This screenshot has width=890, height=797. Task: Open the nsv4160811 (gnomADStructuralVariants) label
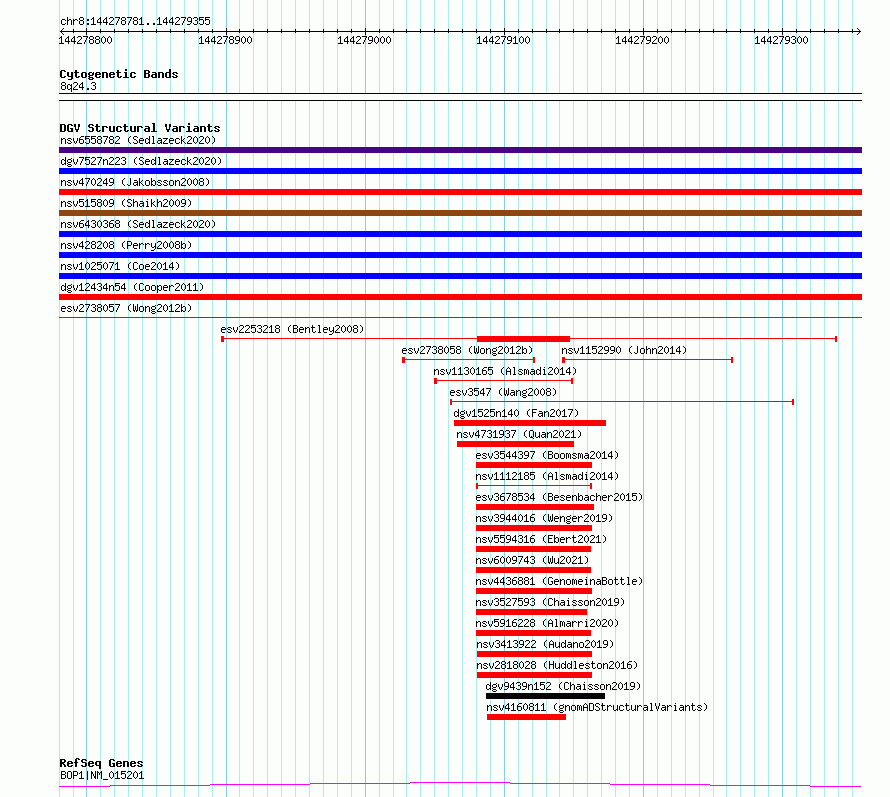pos(597,707)
